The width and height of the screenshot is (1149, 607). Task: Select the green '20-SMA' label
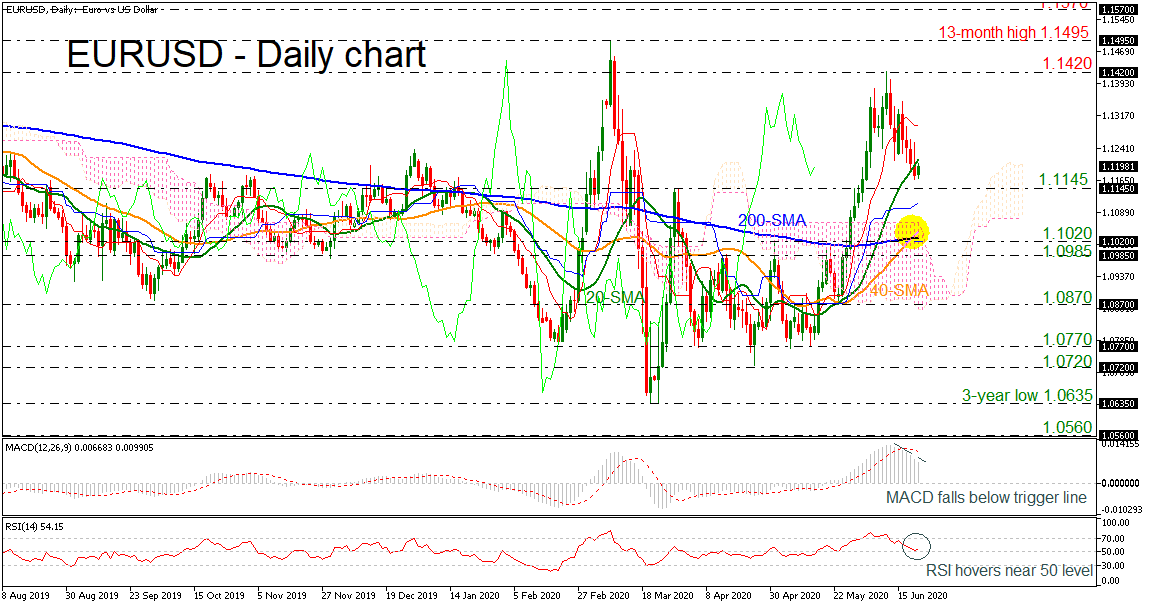pos(616,297)
